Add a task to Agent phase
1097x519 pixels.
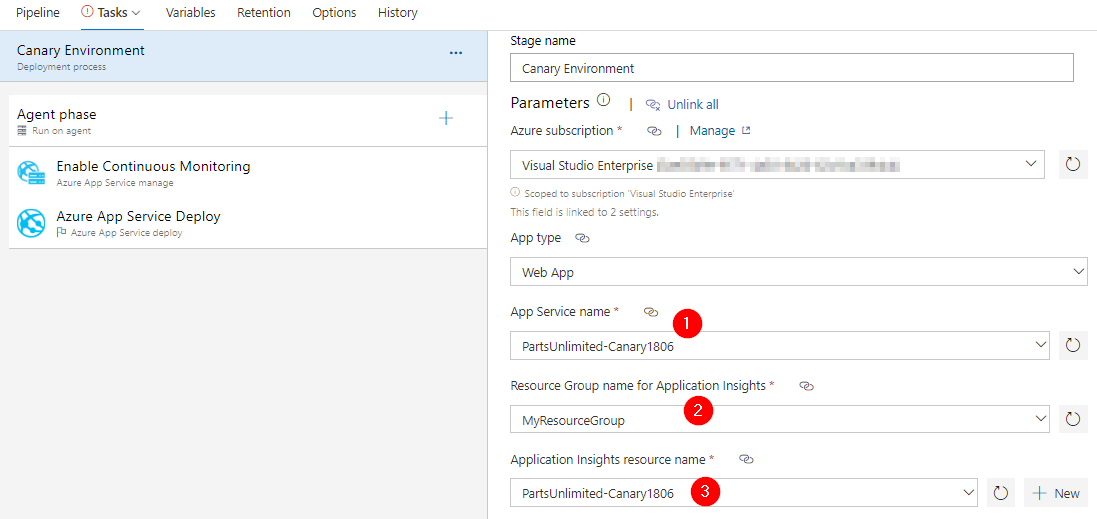pos(446,118)
